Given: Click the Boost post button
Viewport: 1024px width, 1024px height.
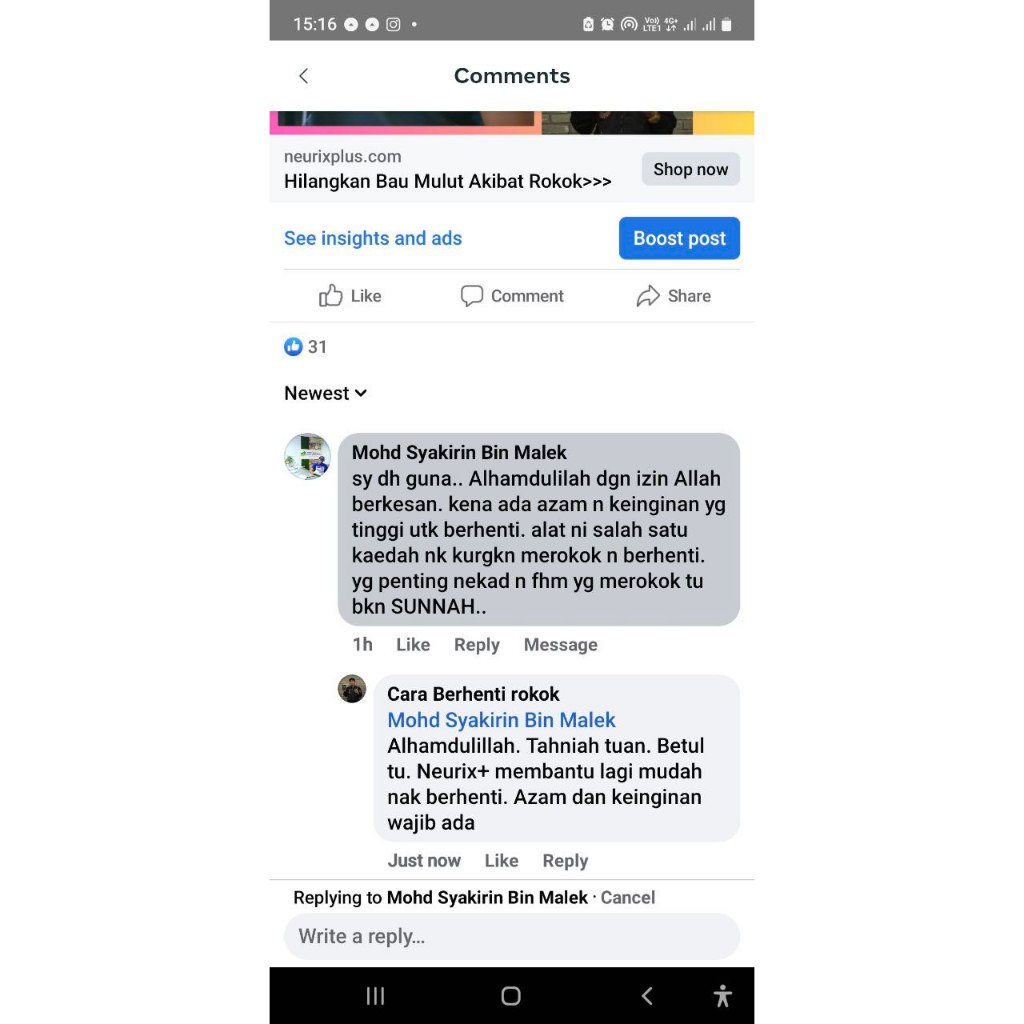Looking at the screenshot, I should pyautogui.click(x=679, y=238).
